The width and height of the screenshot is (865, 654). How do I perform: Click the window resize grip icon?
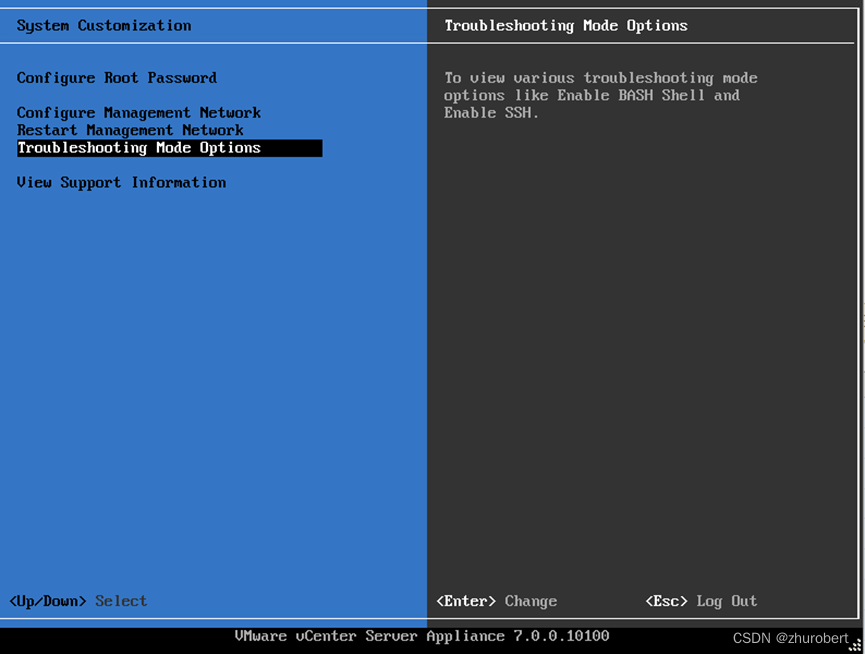(855, 645)
